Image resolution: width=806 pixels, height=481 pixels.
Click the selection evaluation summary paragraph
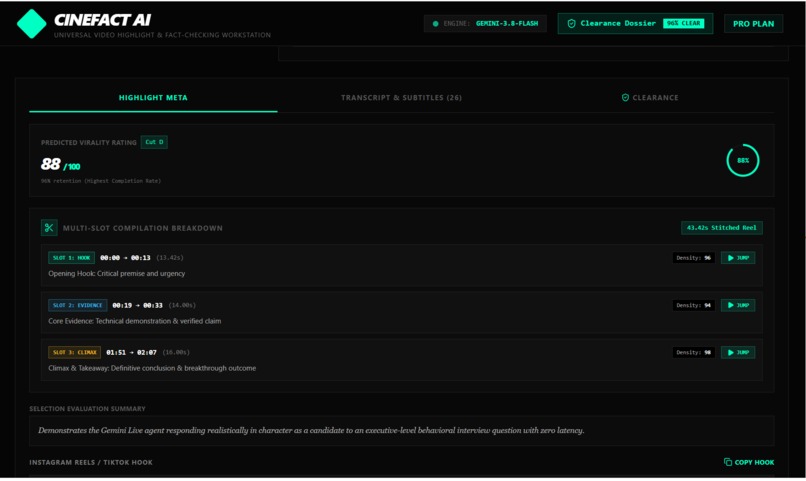pyautogui.click(x=311, y=431)
